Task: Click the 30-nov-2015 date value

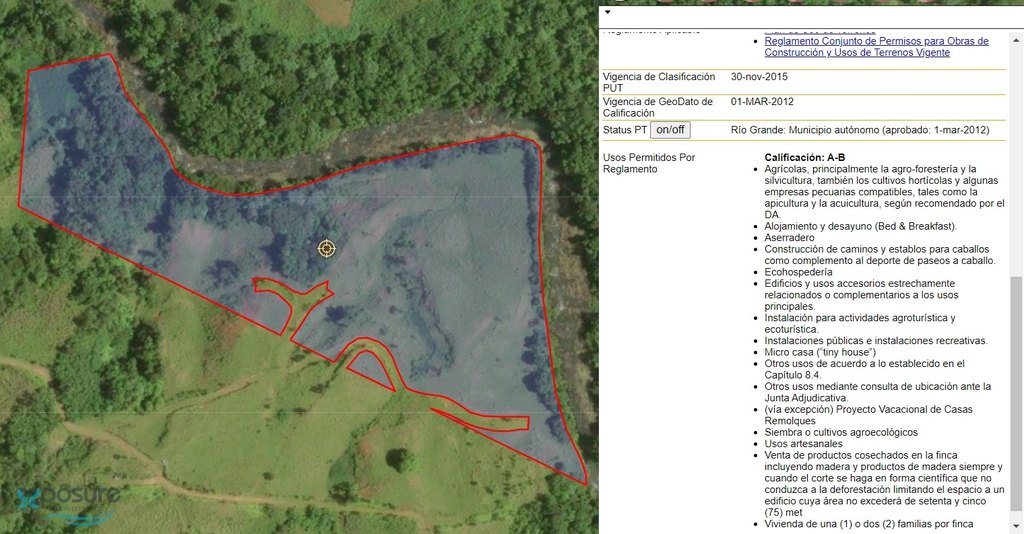Action: click(x=759, y=77)
